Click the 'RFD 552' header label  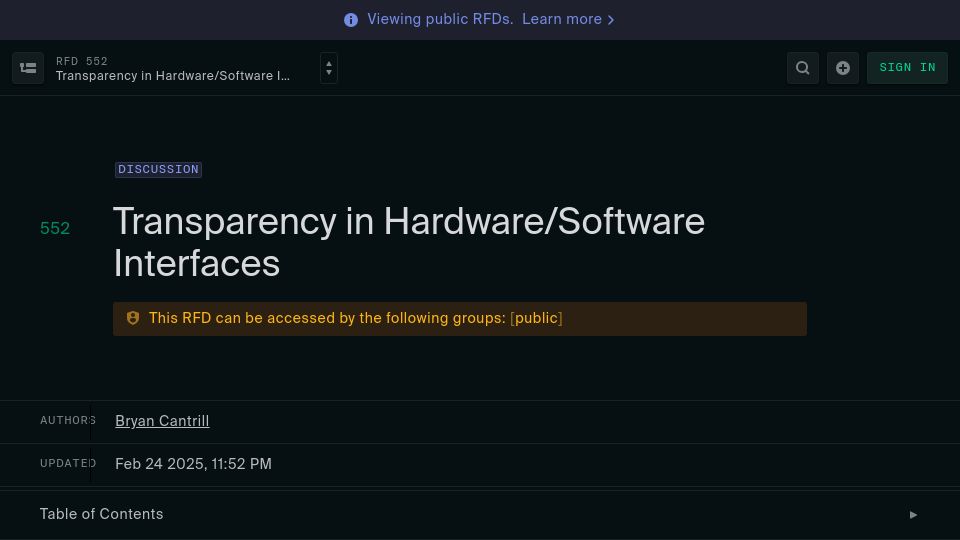(x=81, y=61)
